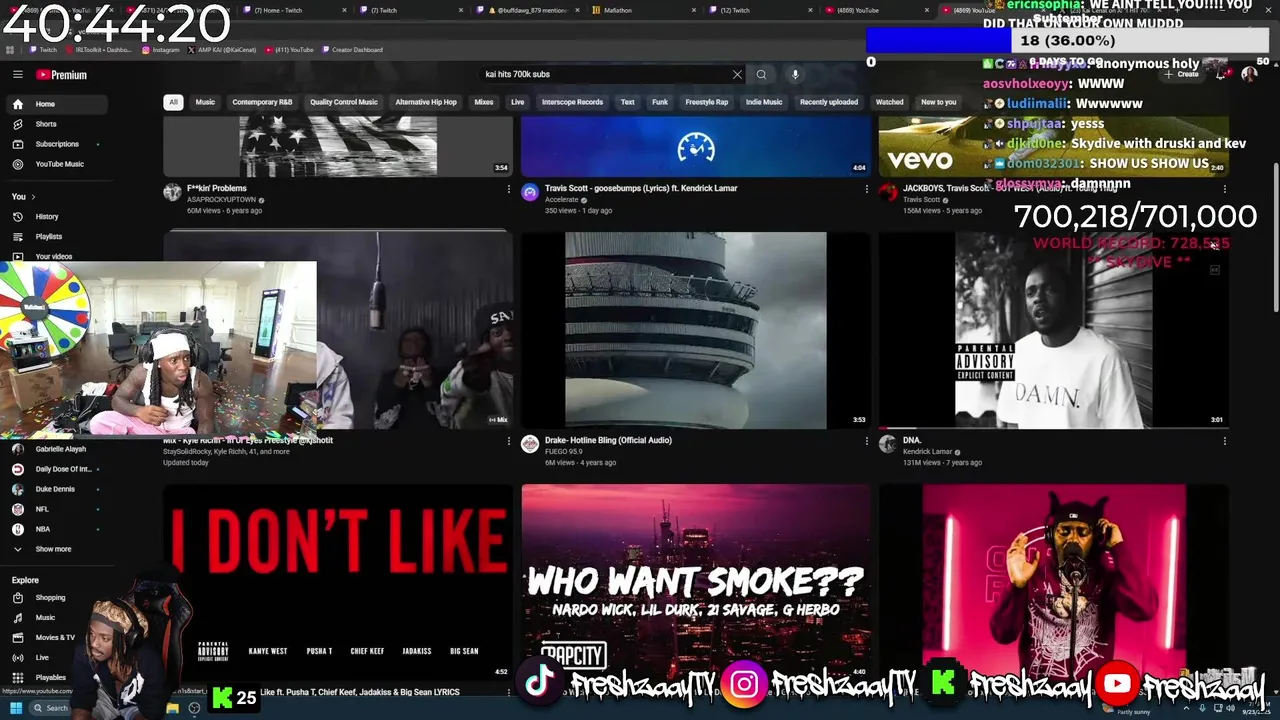This screenshot has width=1280, height=720.
Task: Open the YouTube hamburger guide menu
Action: [17, 74]
